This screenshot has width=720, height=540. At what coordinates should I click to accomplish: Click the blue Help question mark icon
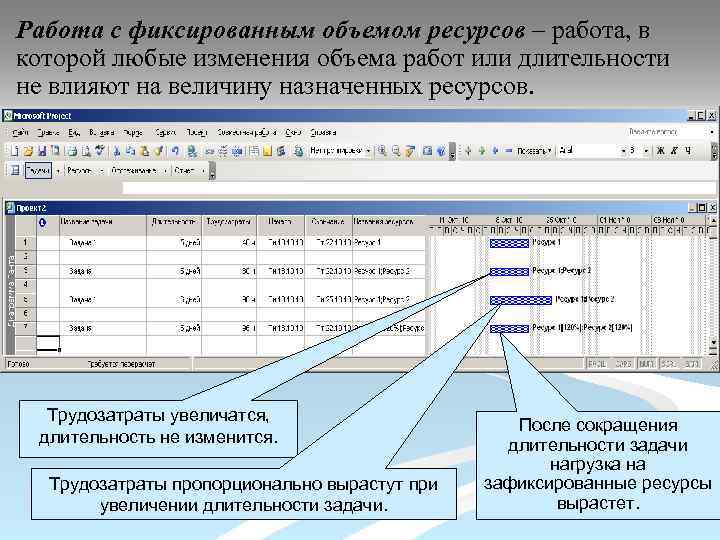441,151
